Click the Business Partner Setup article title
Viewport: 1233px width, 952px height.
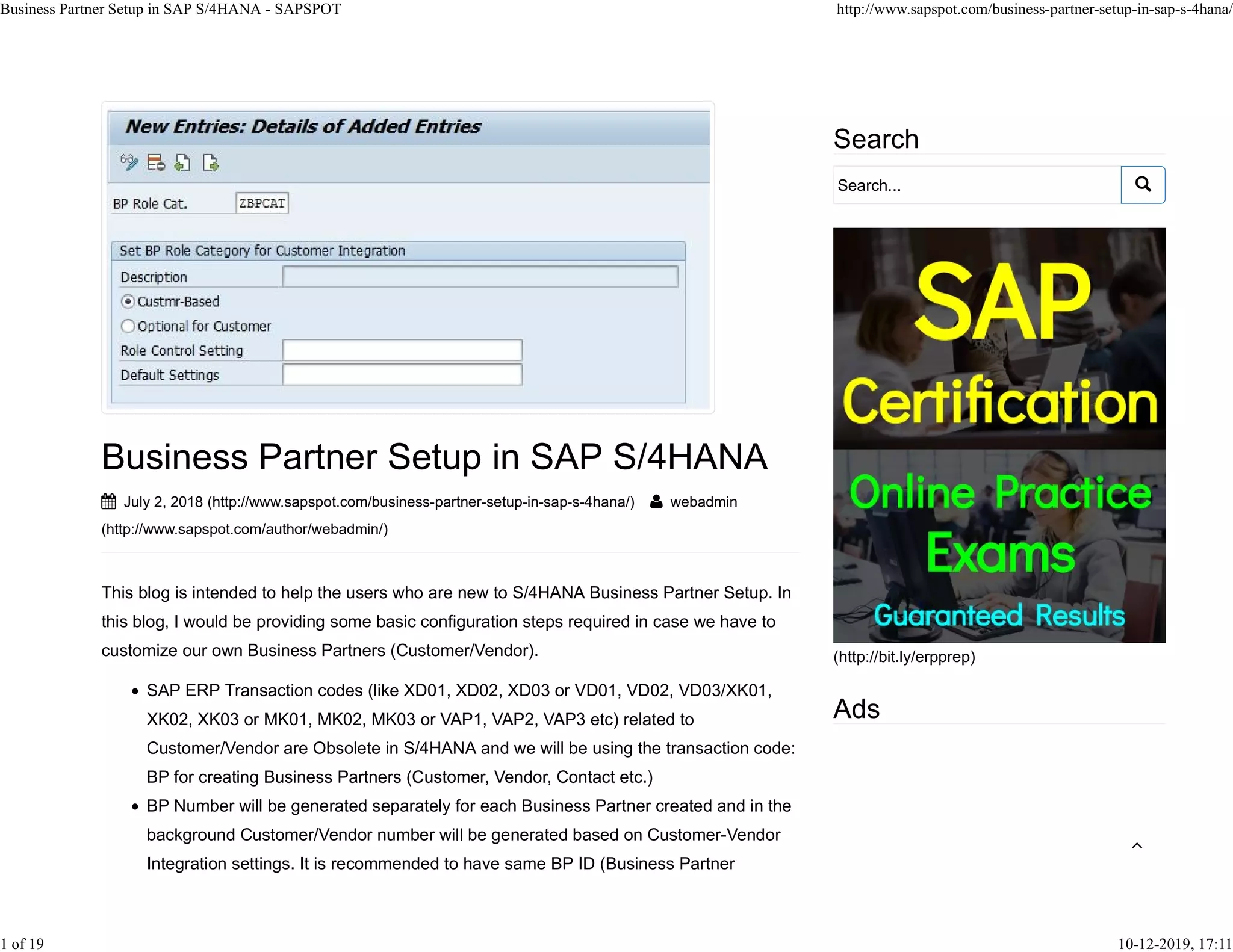(434, 457)
